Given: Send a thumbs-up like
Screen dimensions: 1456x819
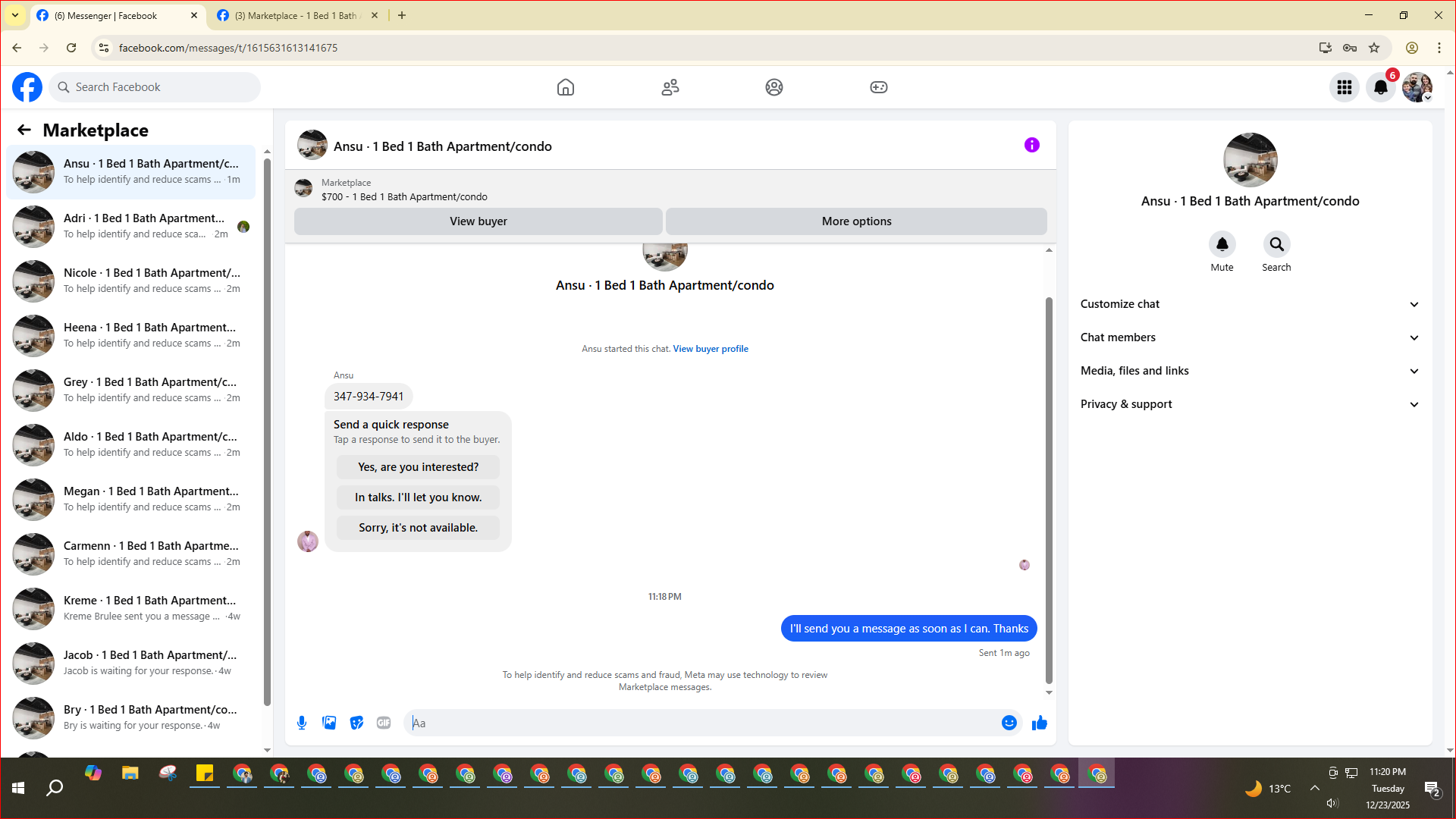Looking at the screenshot, I should pyautogui.click(x=1039, y=723).
